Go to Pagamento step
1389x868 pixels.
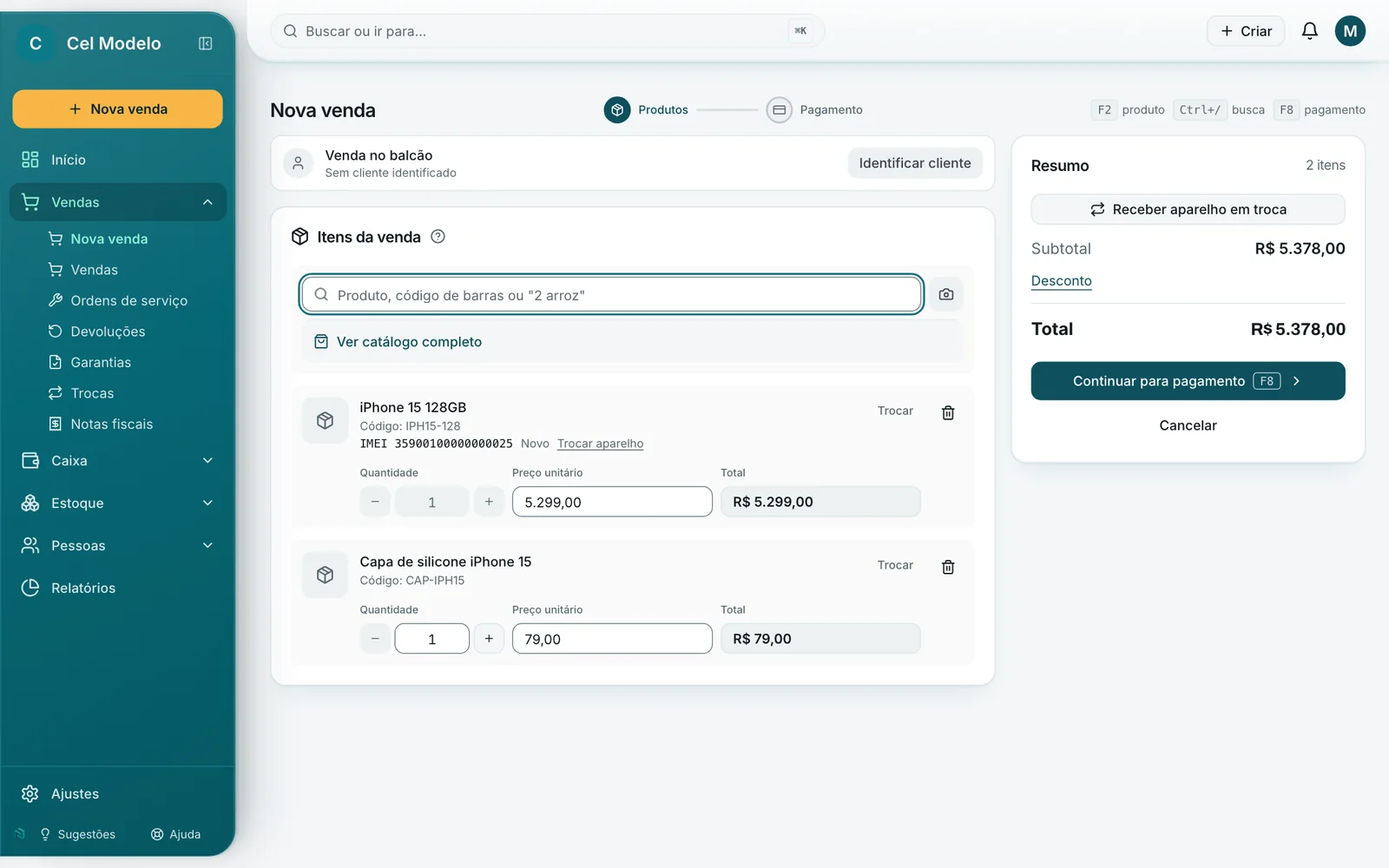pyautogui.click(x=814, y=110)
